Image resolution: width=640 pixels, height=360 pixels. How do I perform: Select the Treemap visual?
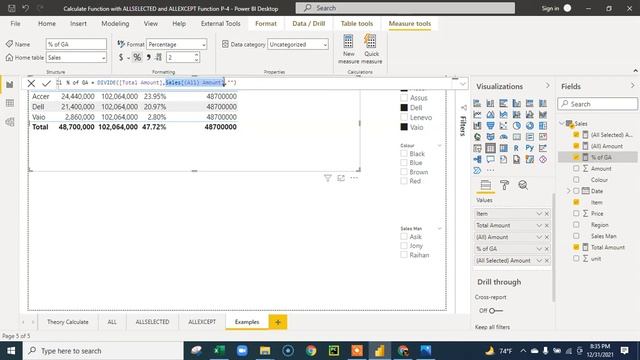[542, 126]
